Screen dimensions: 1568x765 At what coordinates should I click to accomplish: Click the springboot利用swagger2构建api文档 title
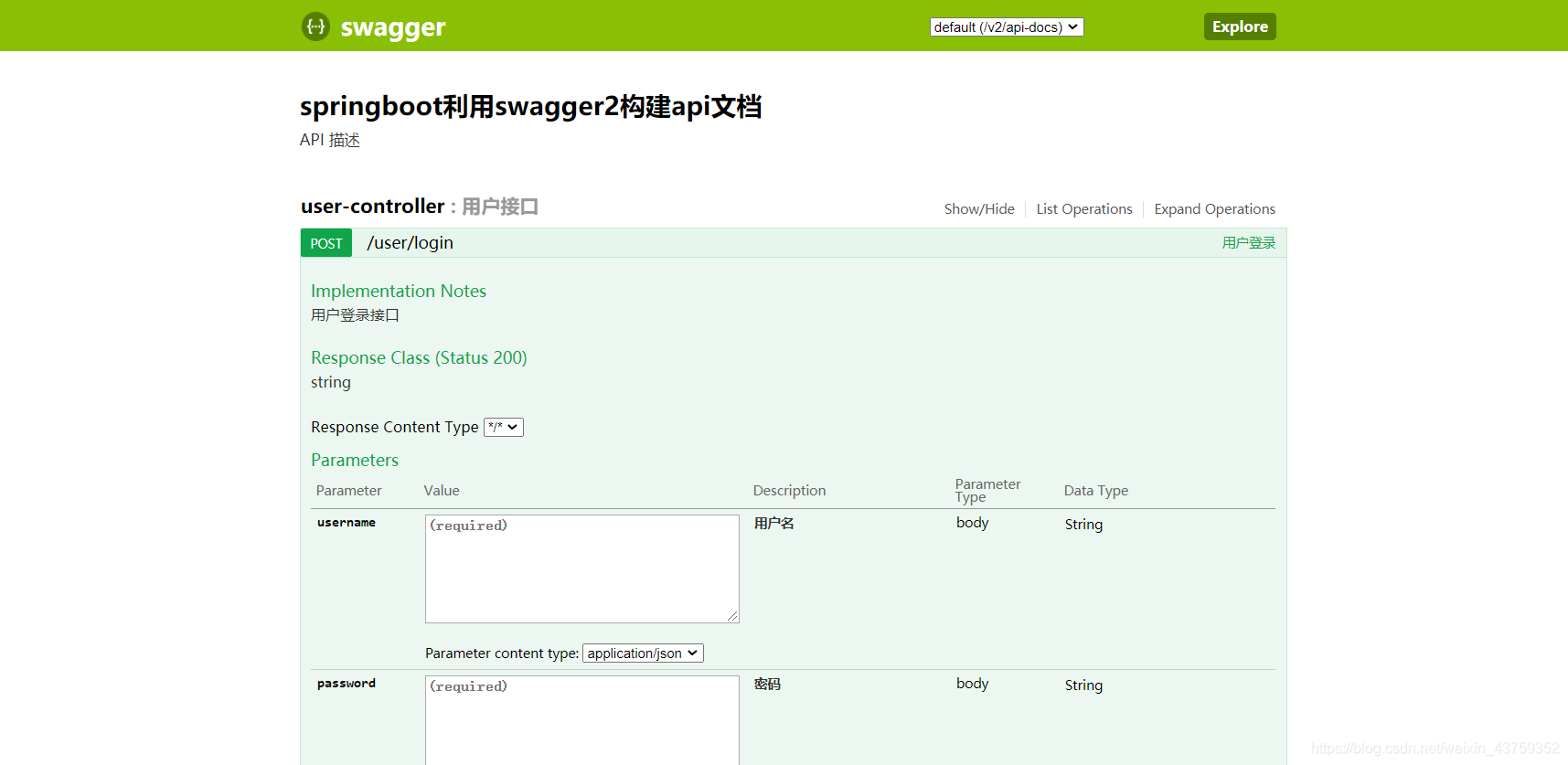coord(531,107)
